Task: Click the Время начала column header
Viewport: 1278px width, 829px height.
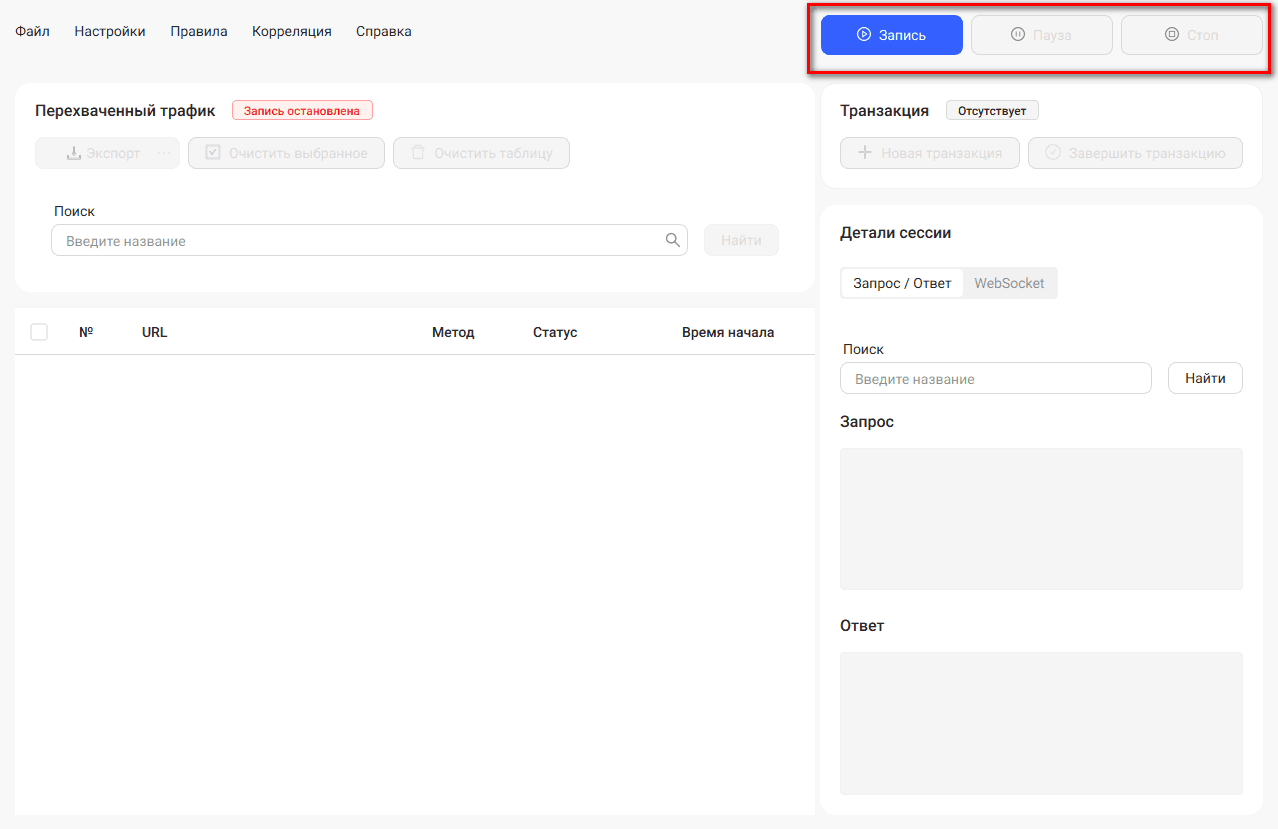Action: tap(728, 332)
